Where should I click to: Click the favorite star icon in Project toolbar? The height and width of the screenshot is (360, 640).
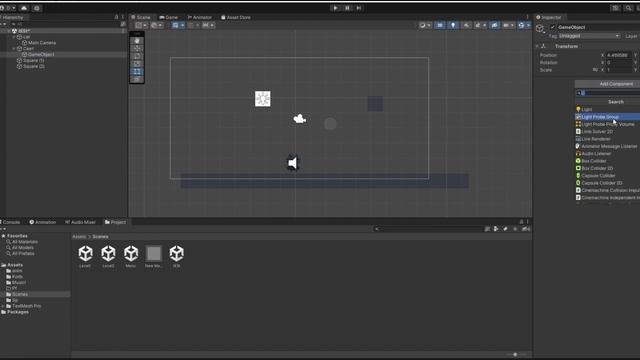click(515, 229)
